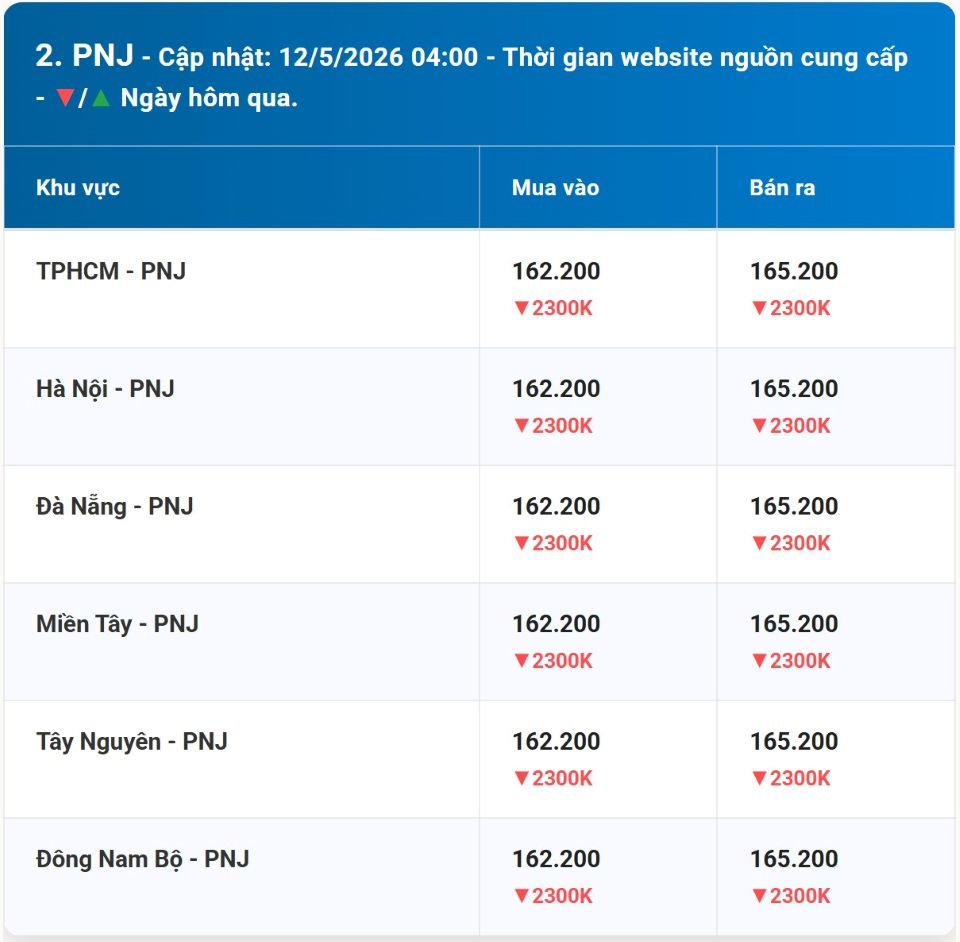This screenshot has width=960, height=942.
Task: Click Đông Nam Bộ sell change ▼2300K
Action: (x=791, y=895)
